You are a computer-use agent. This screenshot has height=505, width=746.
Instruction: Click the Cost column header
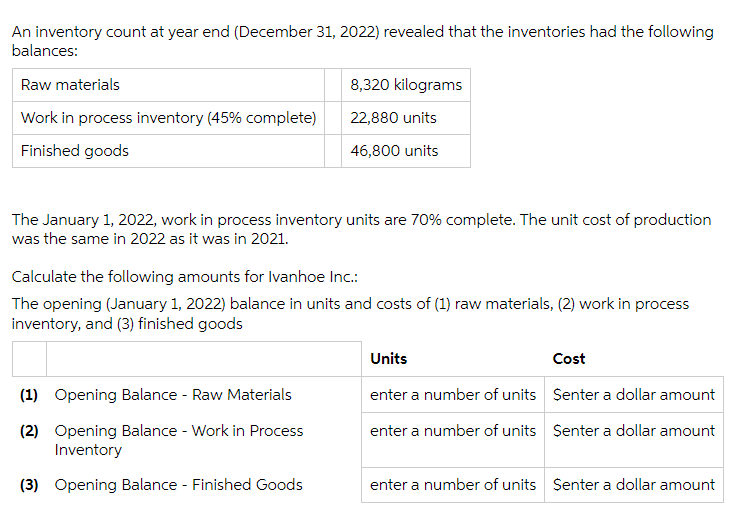[x=569, y=358]
